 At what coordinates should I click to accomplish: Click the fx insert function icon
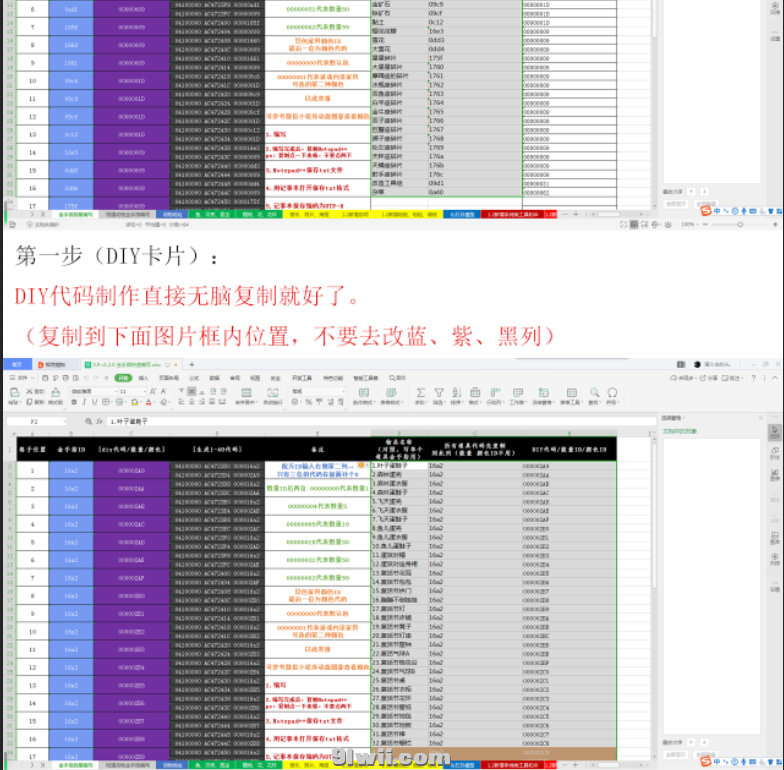coord(100,422)
